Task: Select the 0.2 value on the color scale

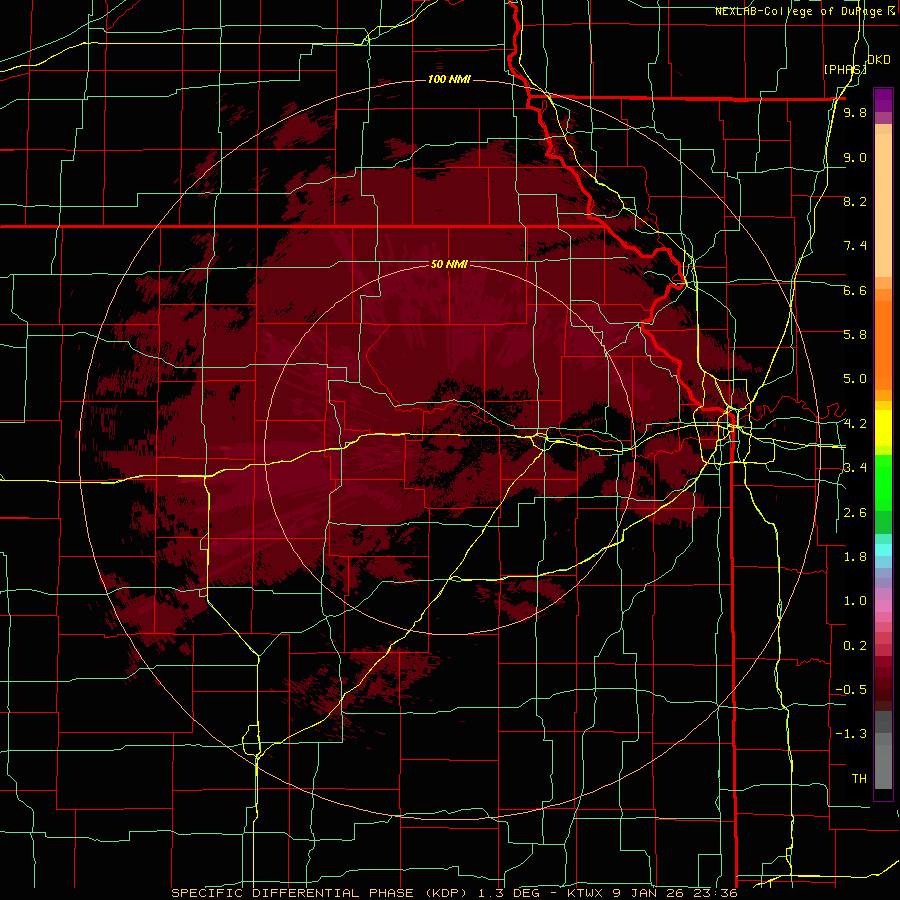Action: coord(855,646)
